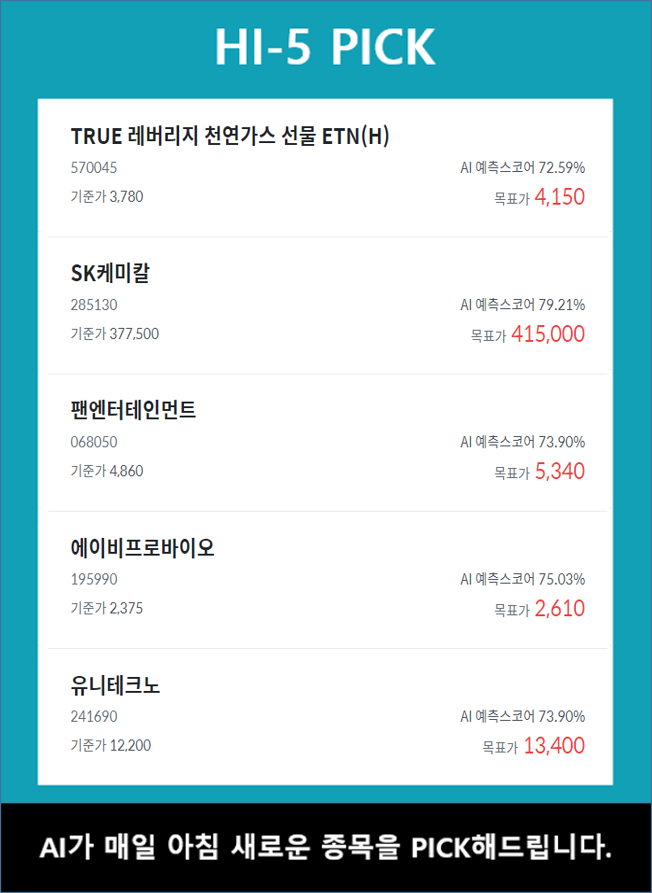Click the 에이비프로바이오 stock name
652x893 pixels.
pyautogui.click(x=143, y=548)
